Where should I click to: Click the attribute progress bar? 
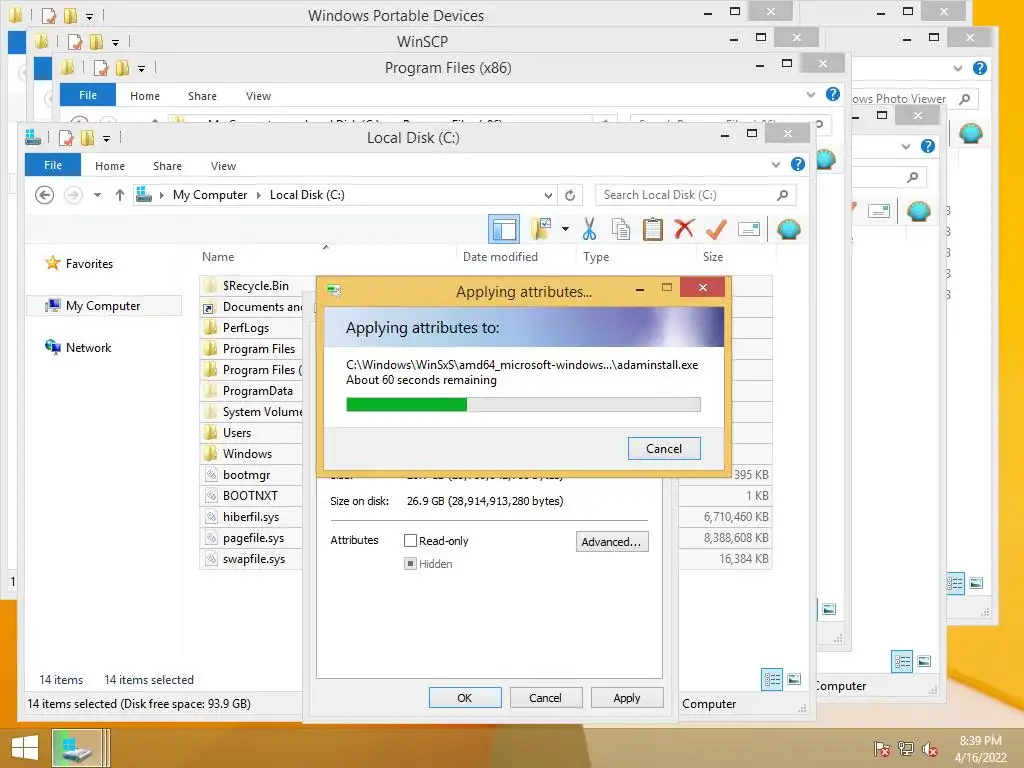click(x=523, y=405)
